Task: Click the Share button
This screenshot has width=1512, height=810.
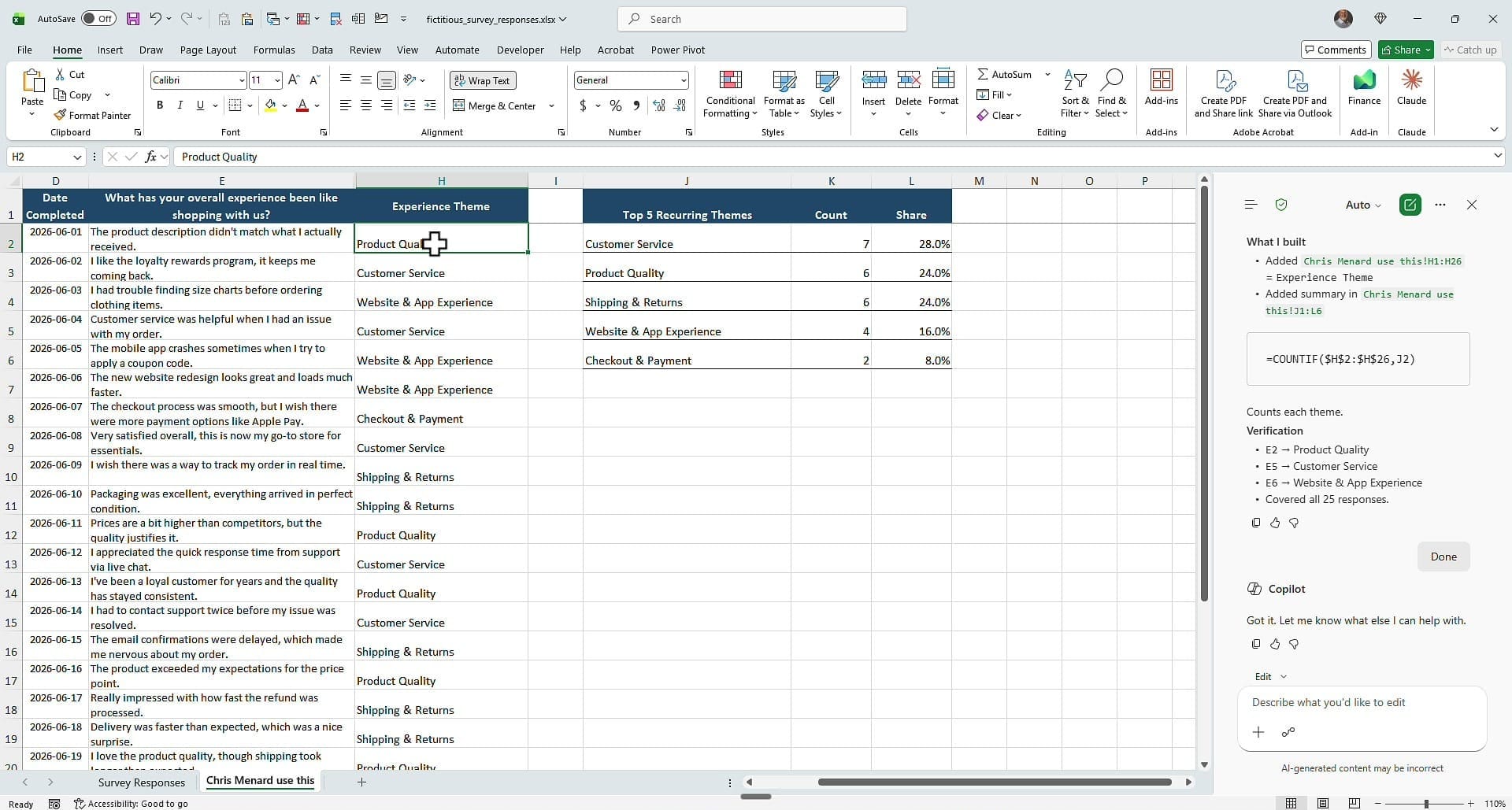Action: (x=1405, y=50)
